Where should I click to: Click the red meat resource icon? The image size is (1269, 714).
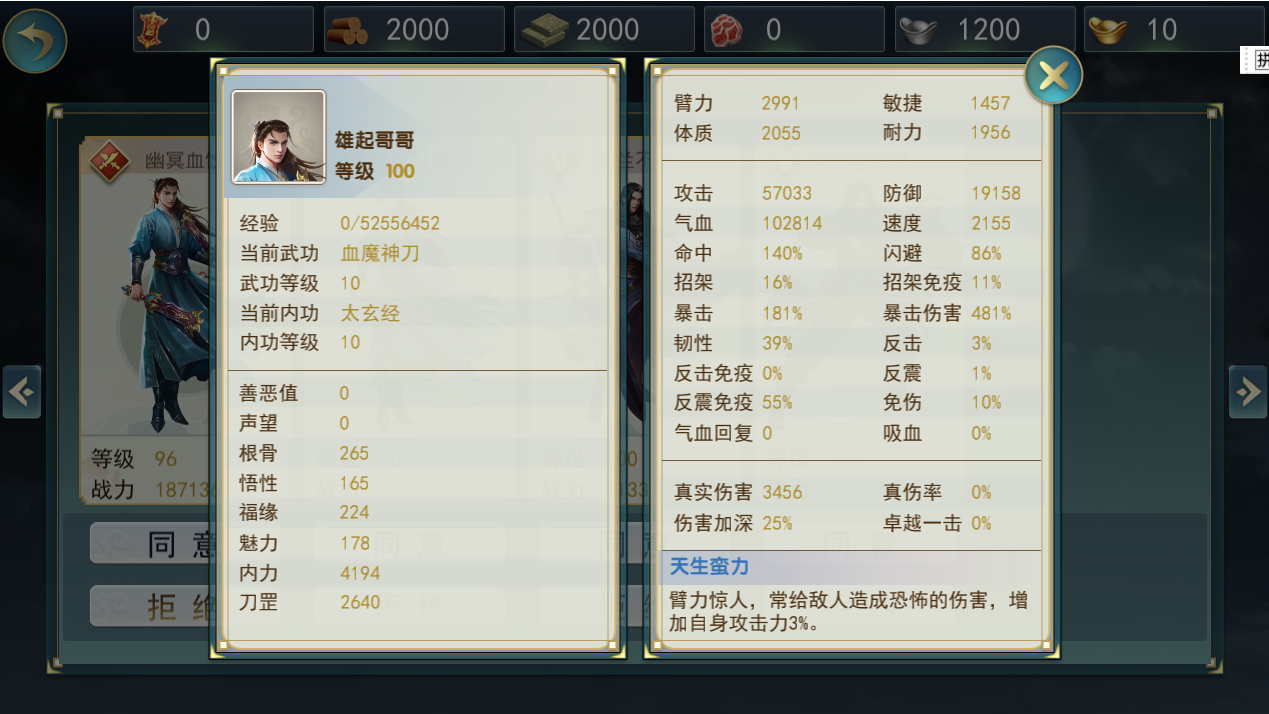click(x=727, y=30)
